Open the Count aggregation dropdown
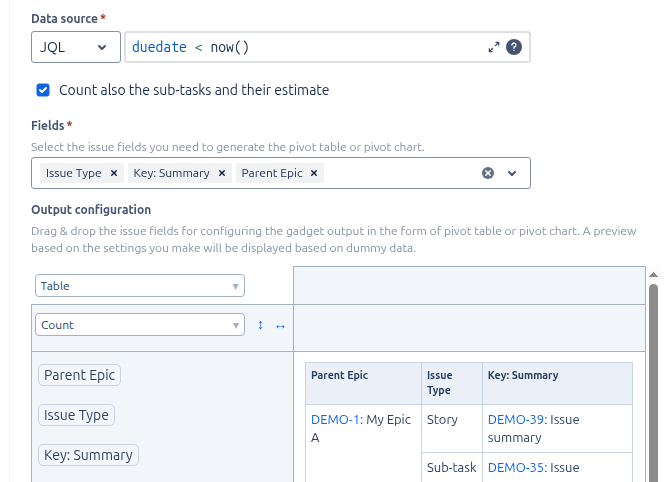 140,325
